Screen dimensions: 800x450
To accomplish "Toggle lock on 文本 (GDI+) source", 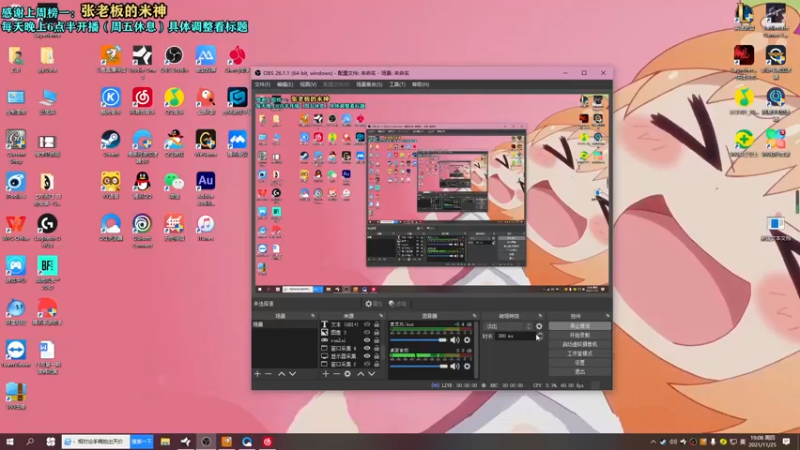I will point(377,324).
